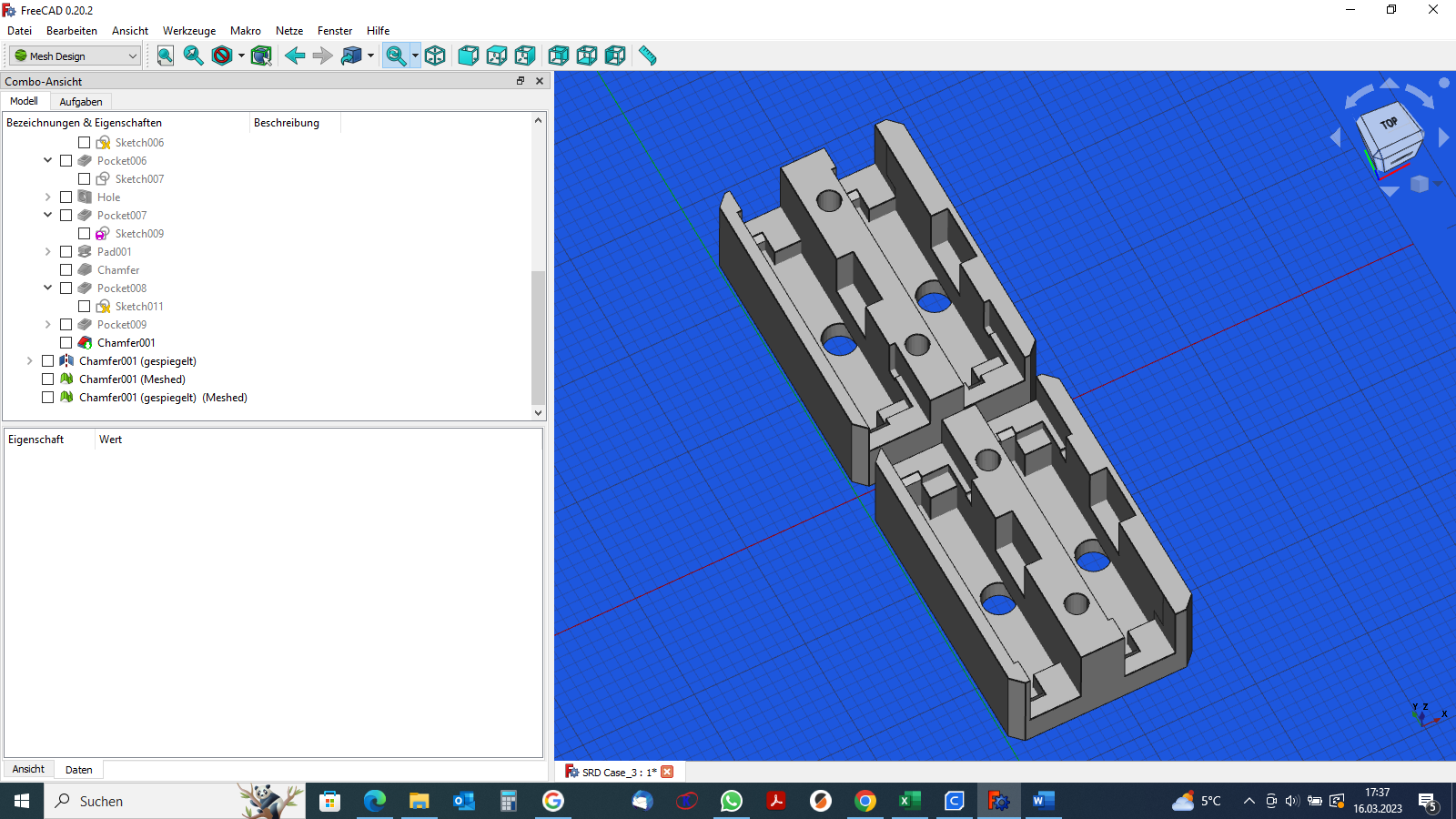Open the sync view dropdown arrow

[x=415, y=56]
